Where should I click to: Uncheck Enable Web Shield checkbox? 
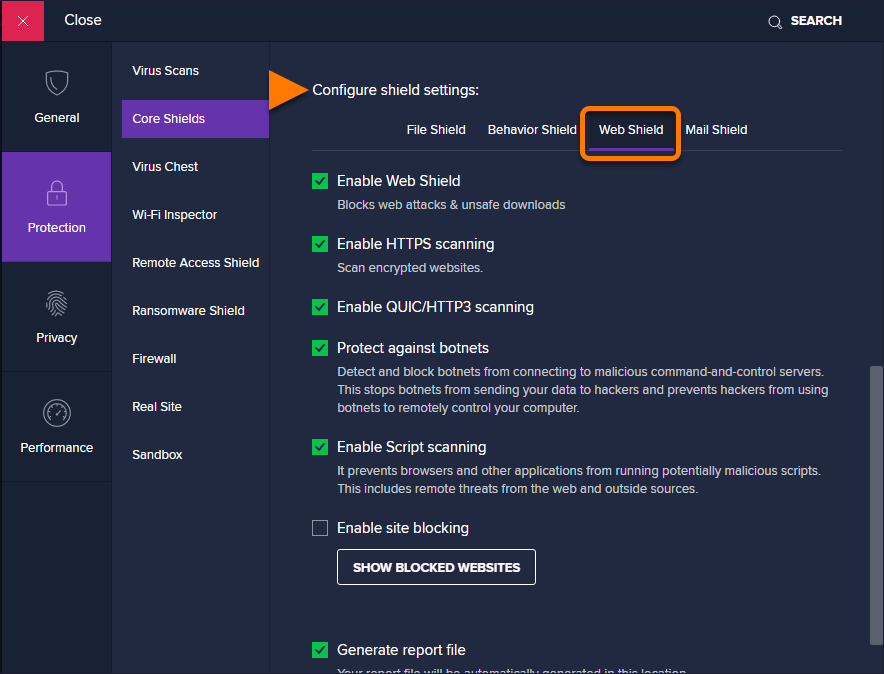320,181
